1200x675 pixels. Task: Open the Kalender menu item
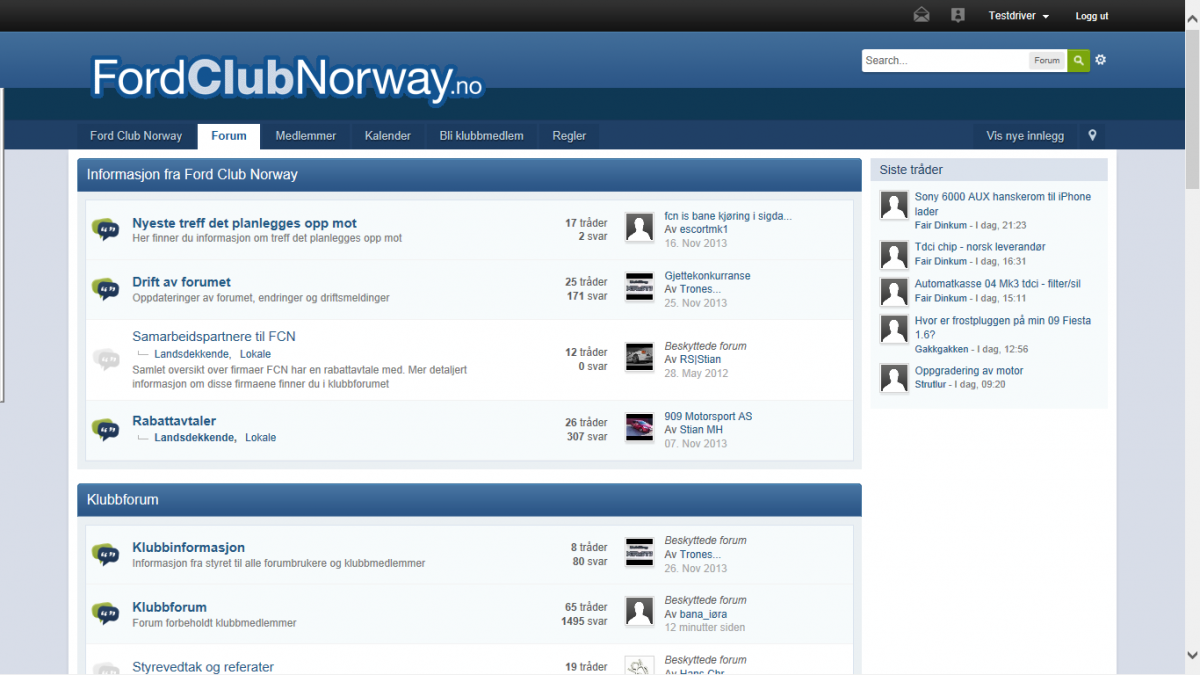point(388,136)
